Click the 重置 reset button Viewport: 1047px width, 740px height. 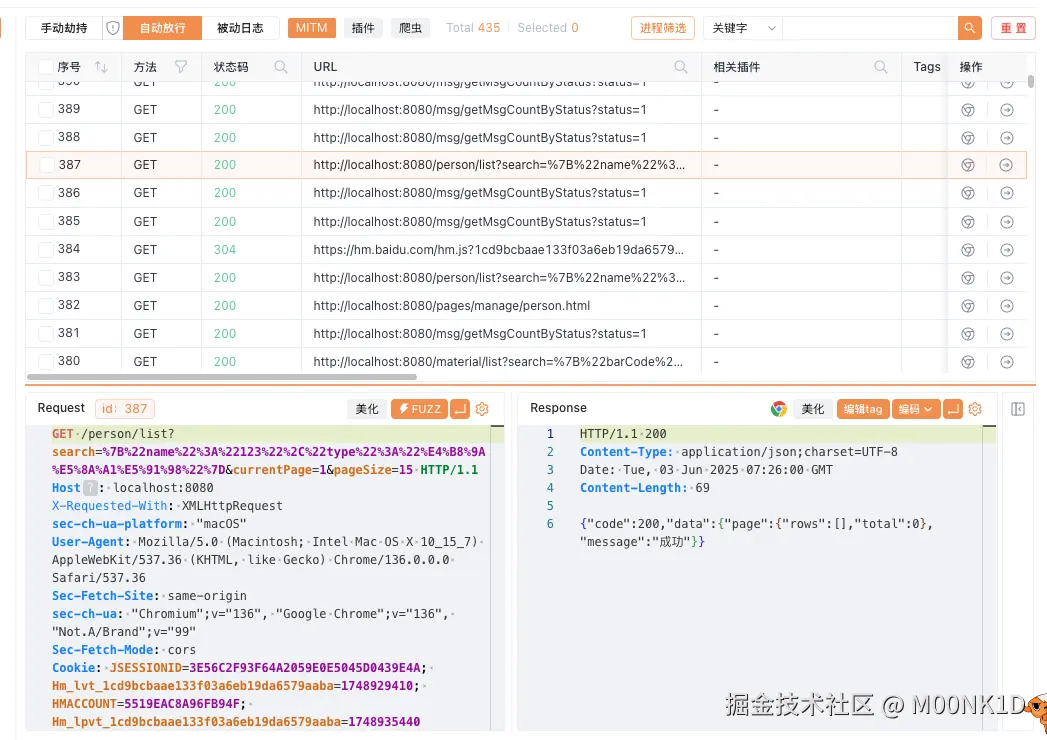(x=1013, y=28)
